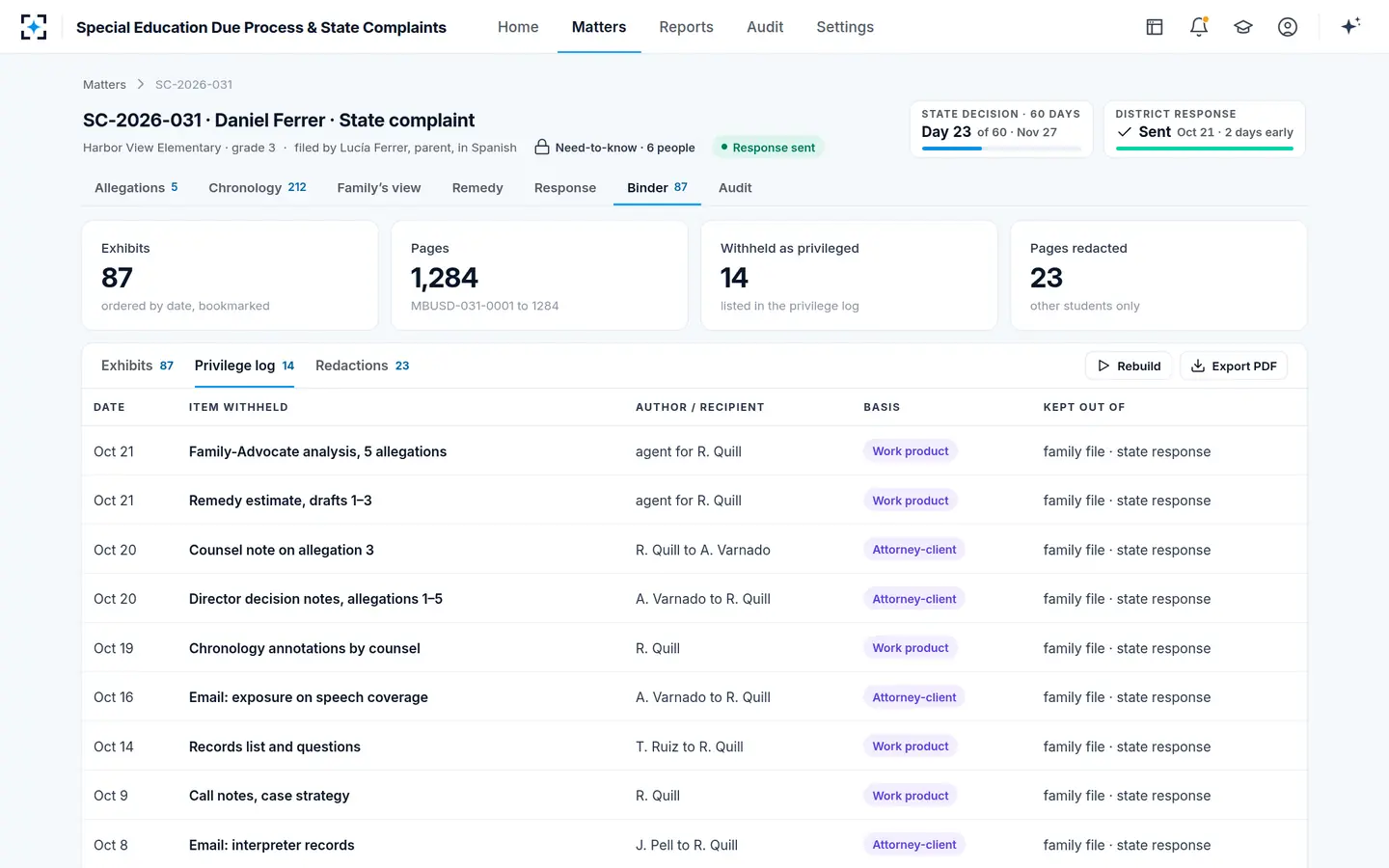Select the Privilege log sub-tab

pyautogui.click(x=244, y=366)
